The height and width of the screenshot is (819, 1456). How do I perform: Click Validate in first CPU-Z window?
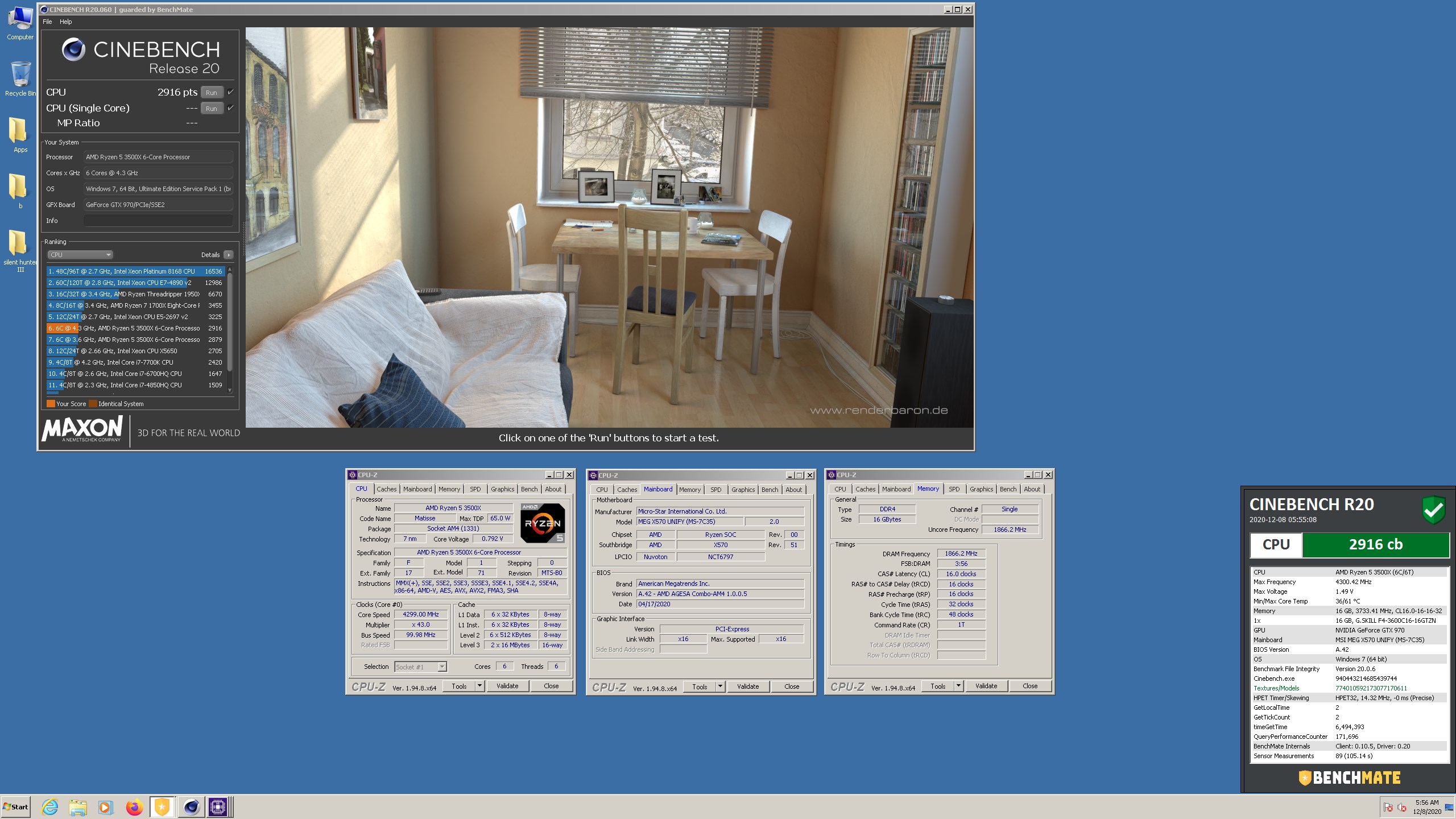pos(507,686)
